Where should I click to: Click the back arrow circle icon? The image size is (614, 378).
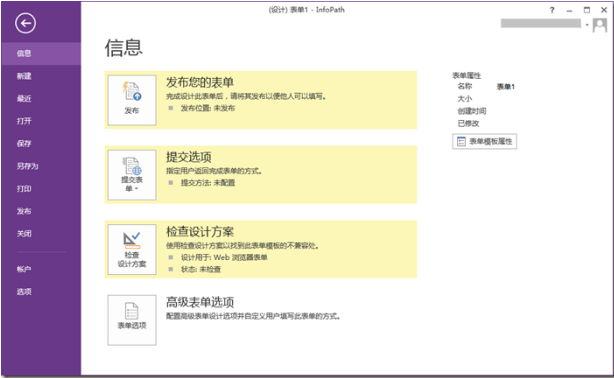pyautogui.click(x=25, y=24)
